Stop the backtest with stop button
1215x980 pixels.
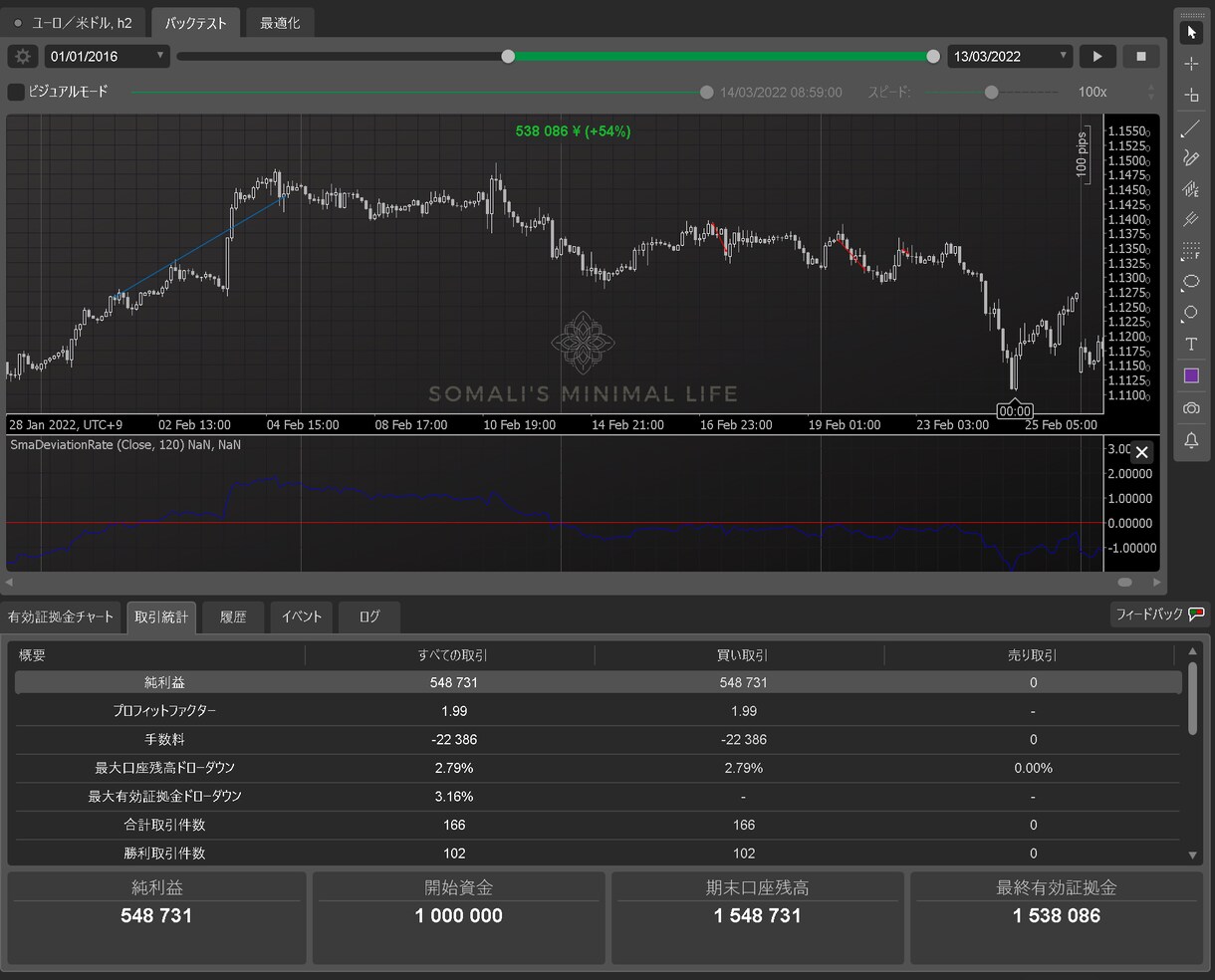pyautogui.click(x=1141, y=57)
